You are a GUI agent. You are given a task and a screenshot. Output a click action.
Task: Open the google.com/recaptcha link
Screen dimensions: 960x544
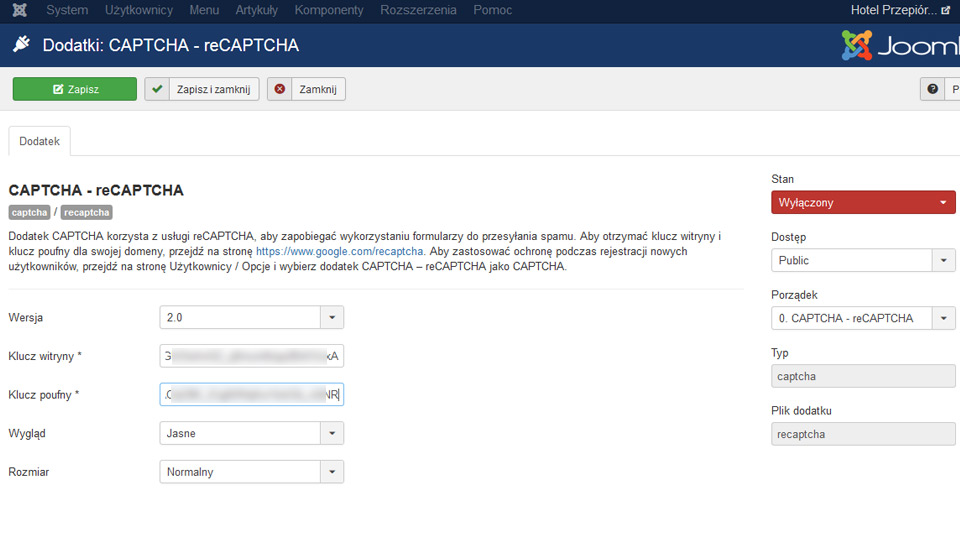(x=340, y=252)
